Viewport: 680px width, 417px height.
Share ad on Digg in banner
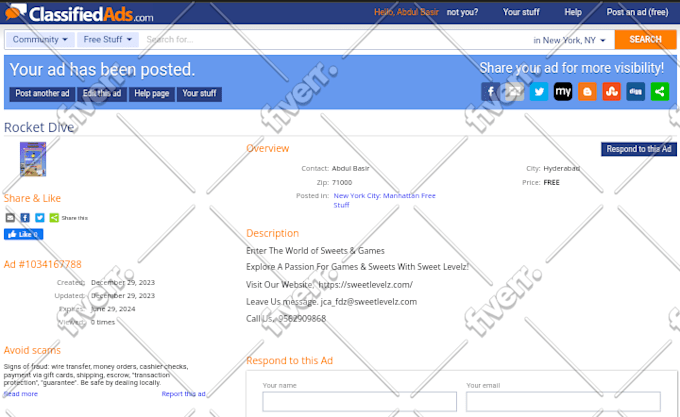pos(635,91)
